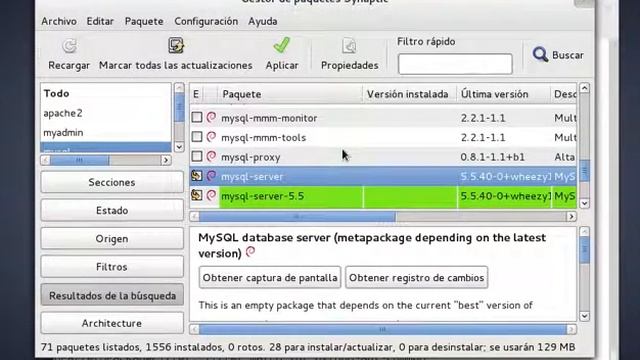Click package list scroll-down arrow
Viewport: 640px width, 360px height.
click(x=584, y=203)
